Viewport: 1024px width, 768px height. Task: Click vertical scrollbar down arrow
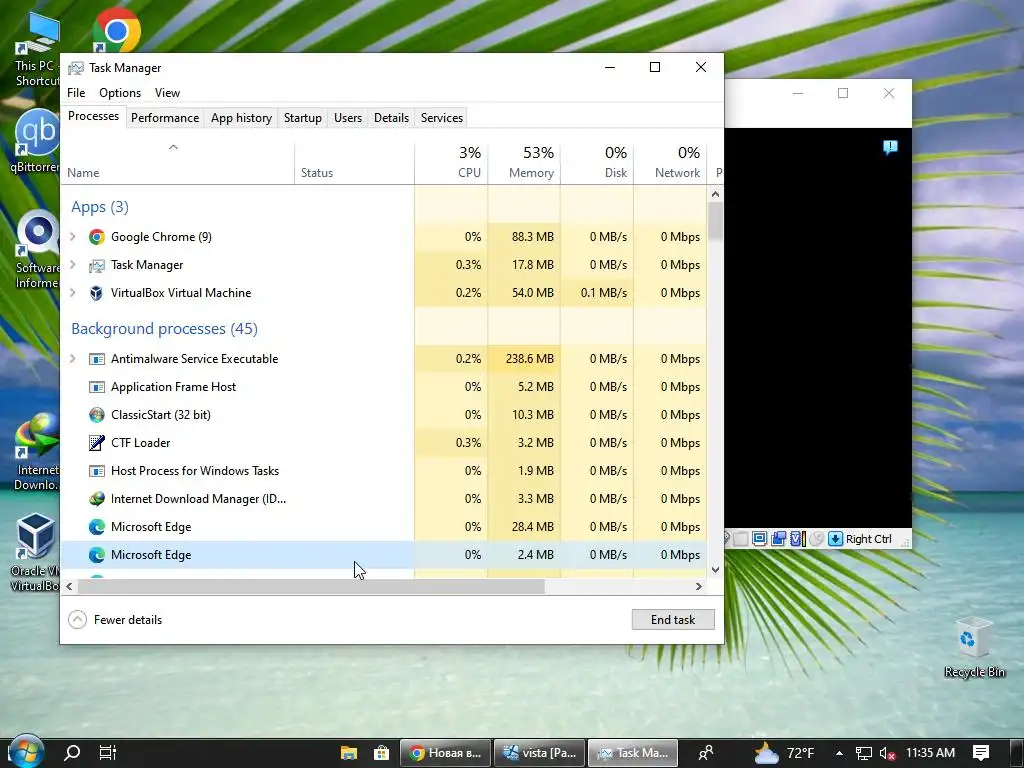715,569
